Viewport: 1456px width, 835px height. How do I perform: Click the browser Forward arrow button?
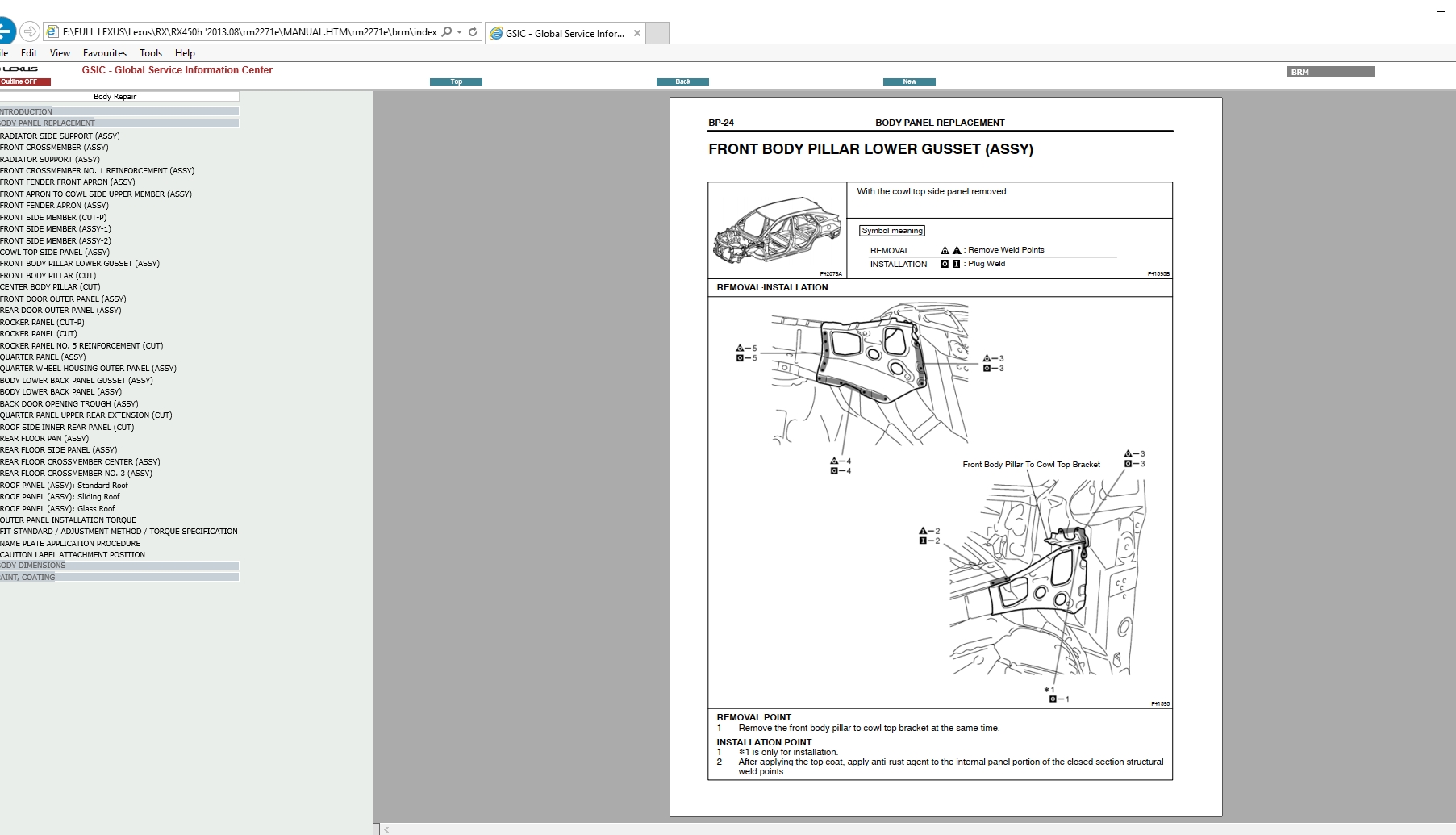pos(30,31)
